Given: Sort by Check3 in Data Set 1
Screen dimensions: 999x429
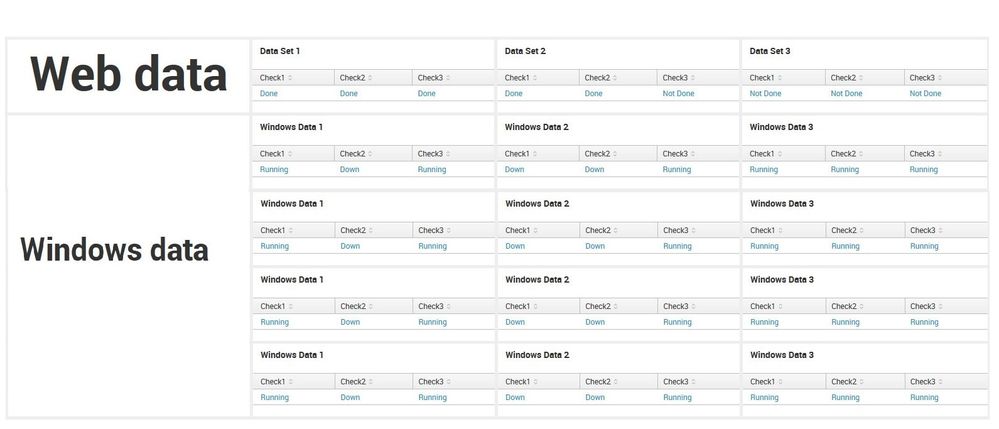Looking at the screenshot, I should tap(448, 78).
